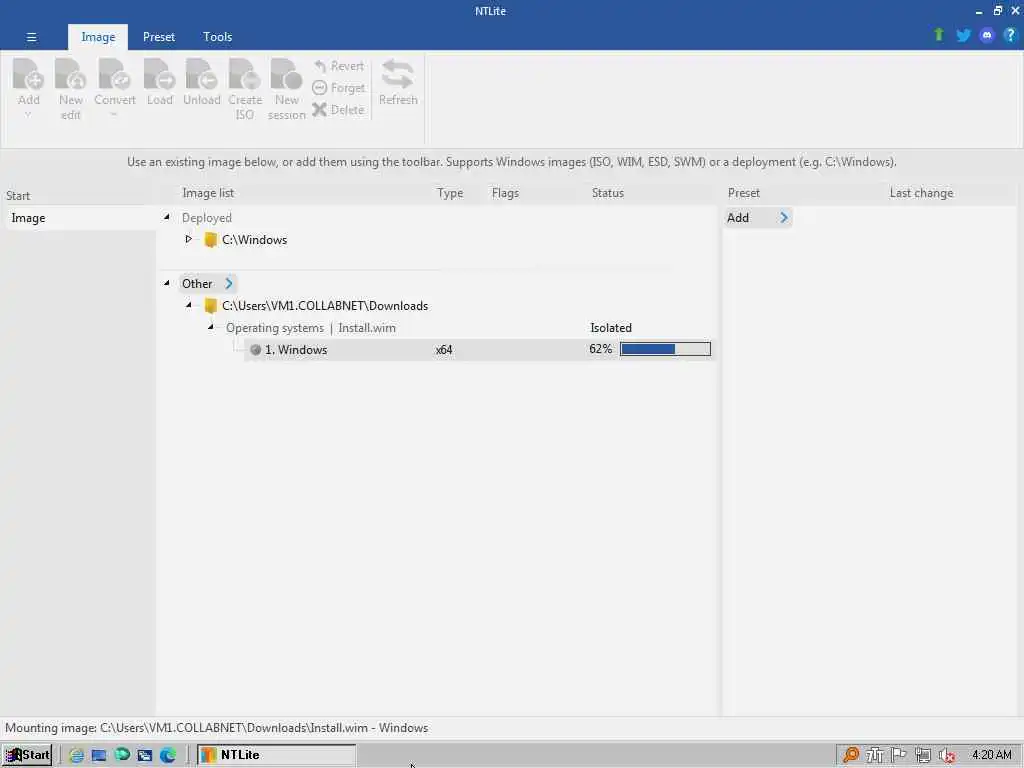Click the Flags column header
This screenshot has height=768, width=1024.
505,193
